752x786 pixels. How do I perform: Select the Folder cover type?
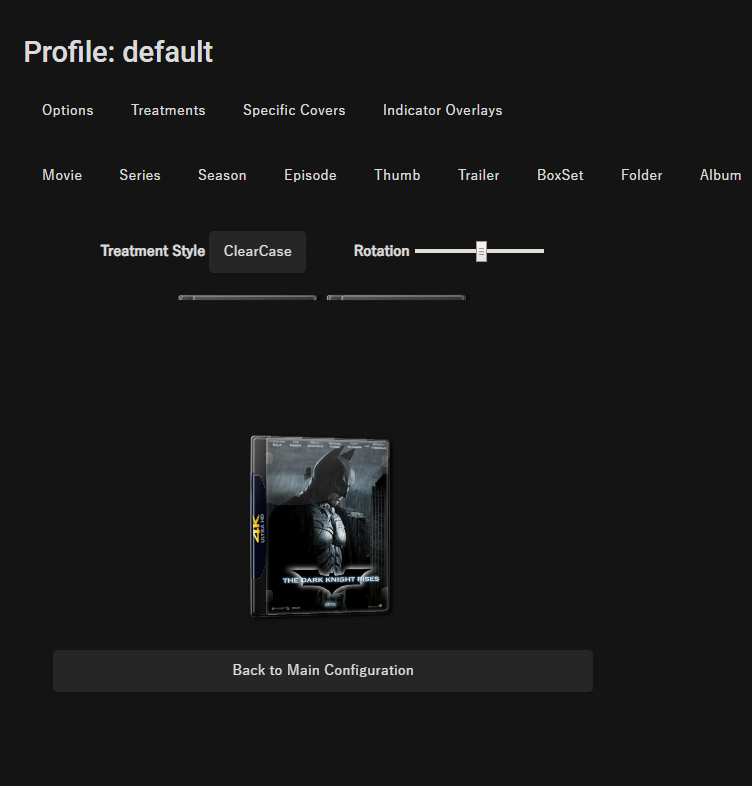click(x=641, y=175)
